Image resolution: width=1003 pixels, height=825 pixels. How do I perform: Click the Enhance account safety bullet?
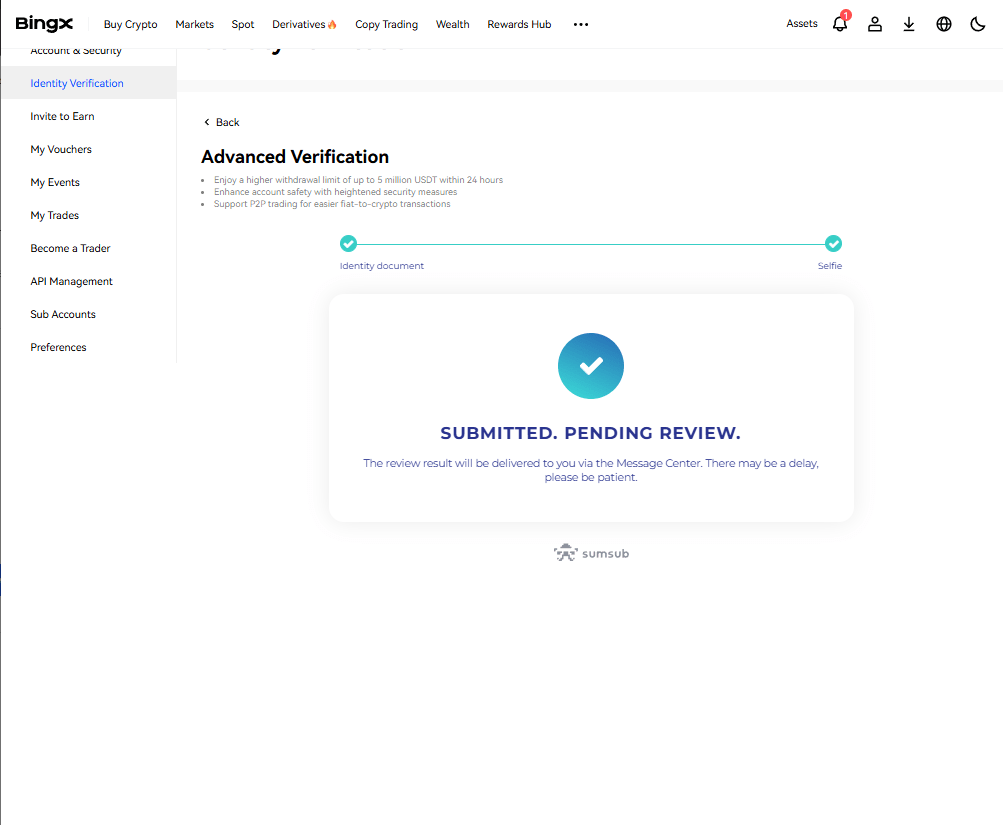[335, 192]
